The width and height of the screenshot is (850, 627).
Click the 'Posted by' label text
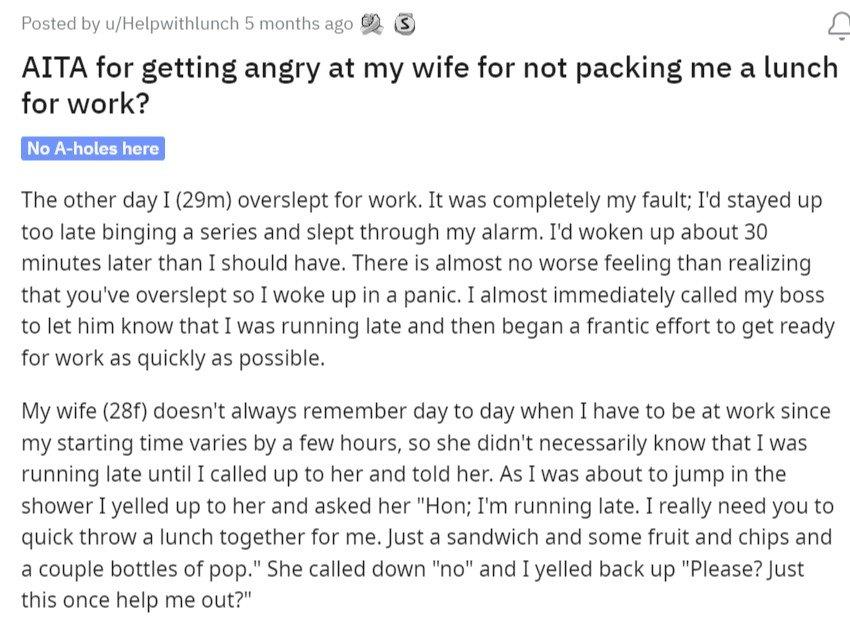click(61, 24)
